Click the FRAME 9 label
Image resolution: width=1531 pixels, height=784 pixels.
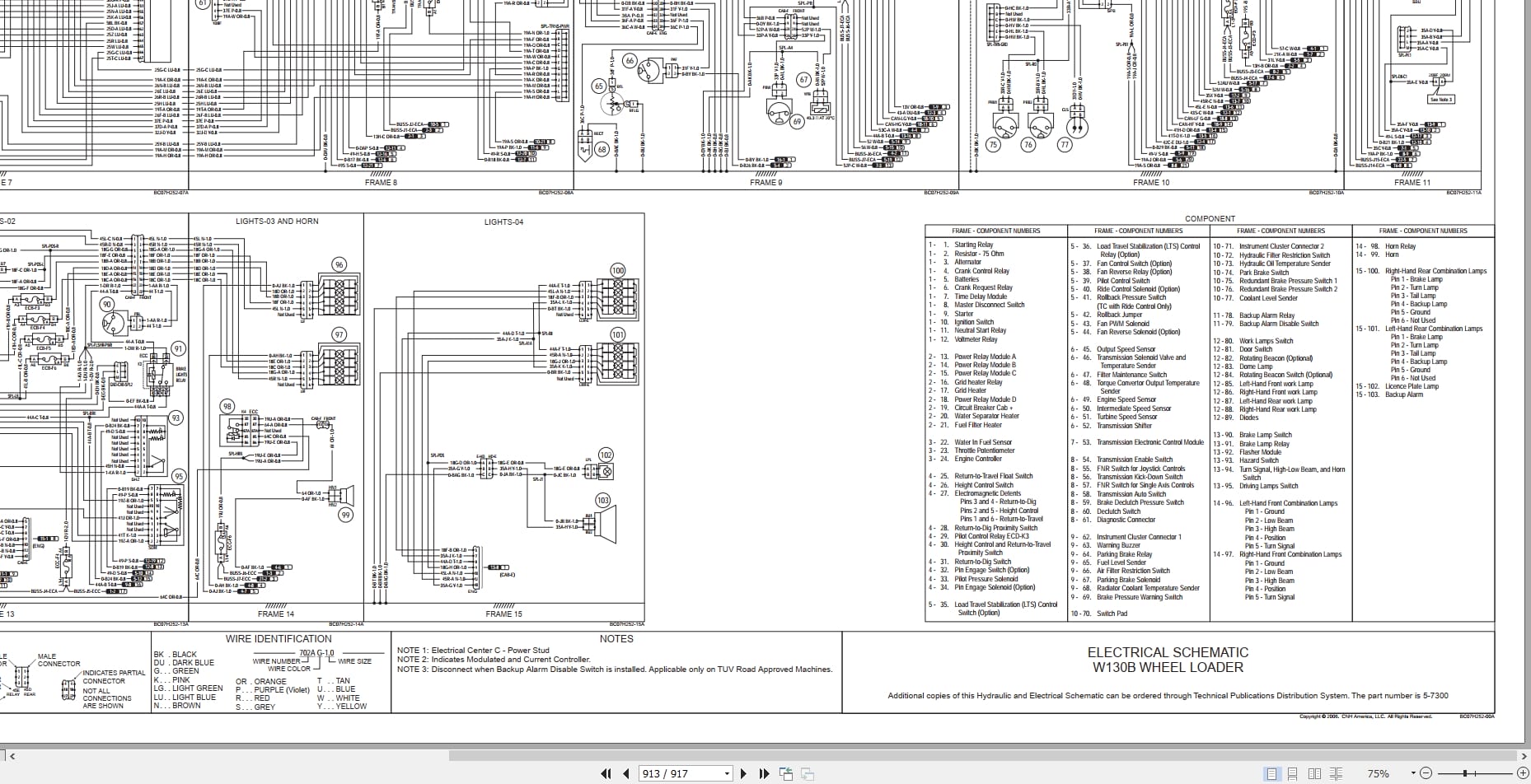pos(765,182)
